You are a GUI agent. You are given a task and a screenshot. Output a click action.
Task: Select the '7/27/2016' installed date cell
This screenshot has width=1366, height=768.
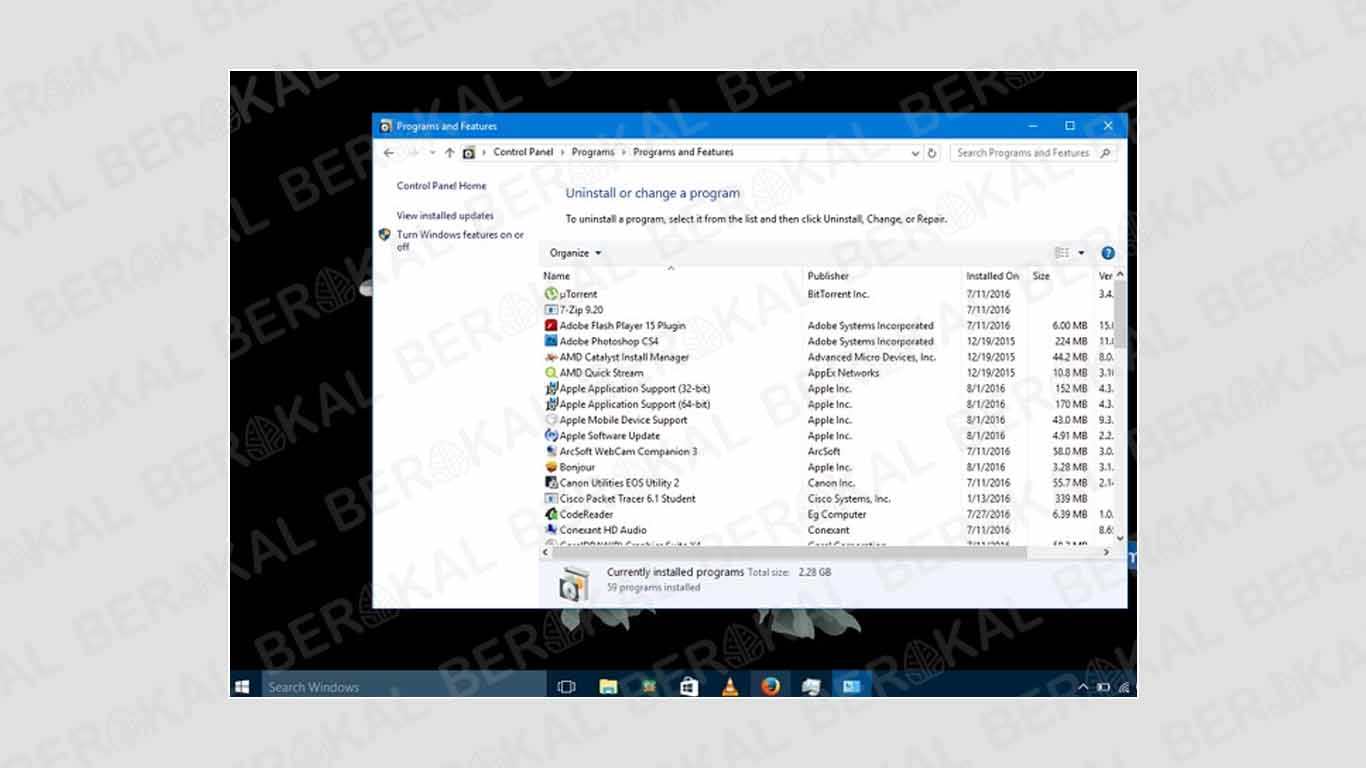click(x=988, y=514)
